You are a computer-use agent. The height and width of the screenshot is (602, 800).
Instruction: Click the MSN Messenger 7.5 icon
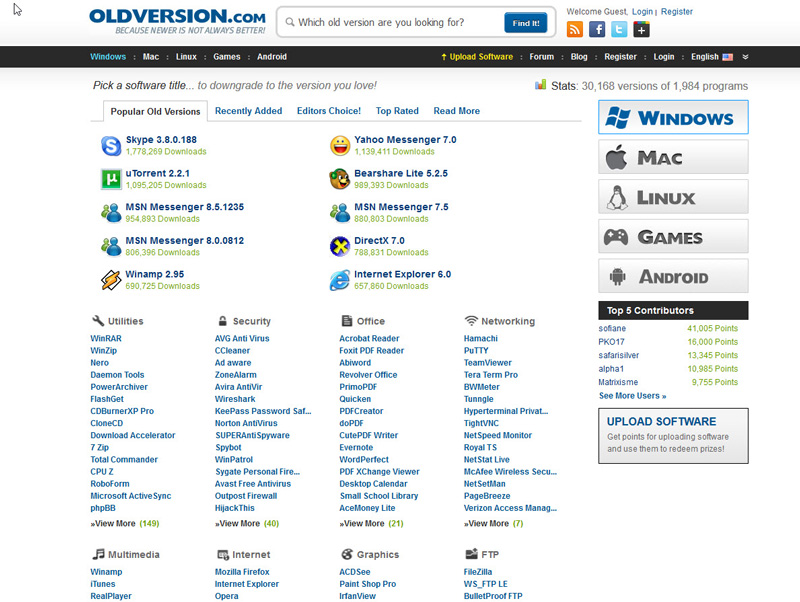tap(340, 213)
